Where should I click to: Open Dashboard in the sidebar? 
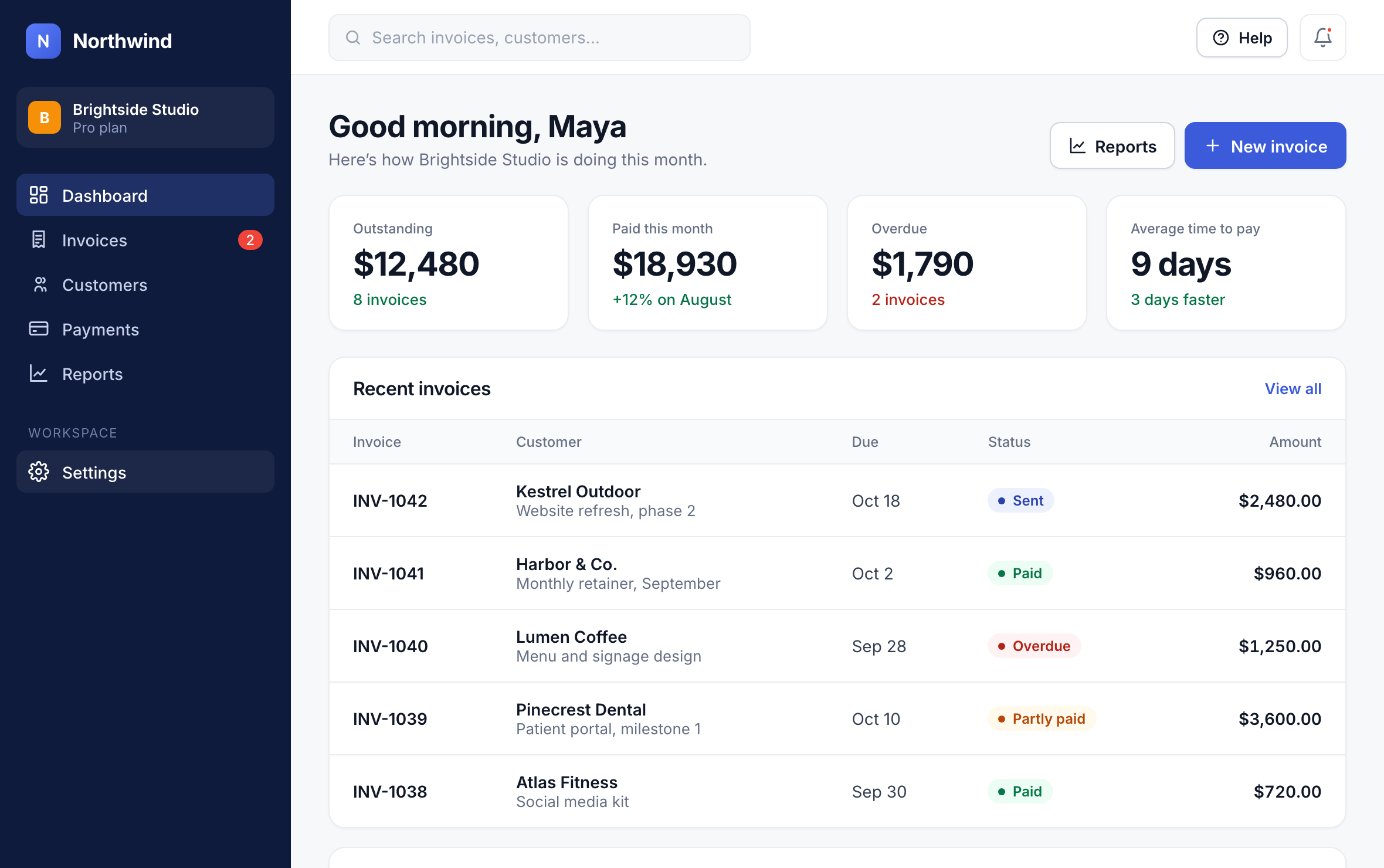(x=145, y=195)
